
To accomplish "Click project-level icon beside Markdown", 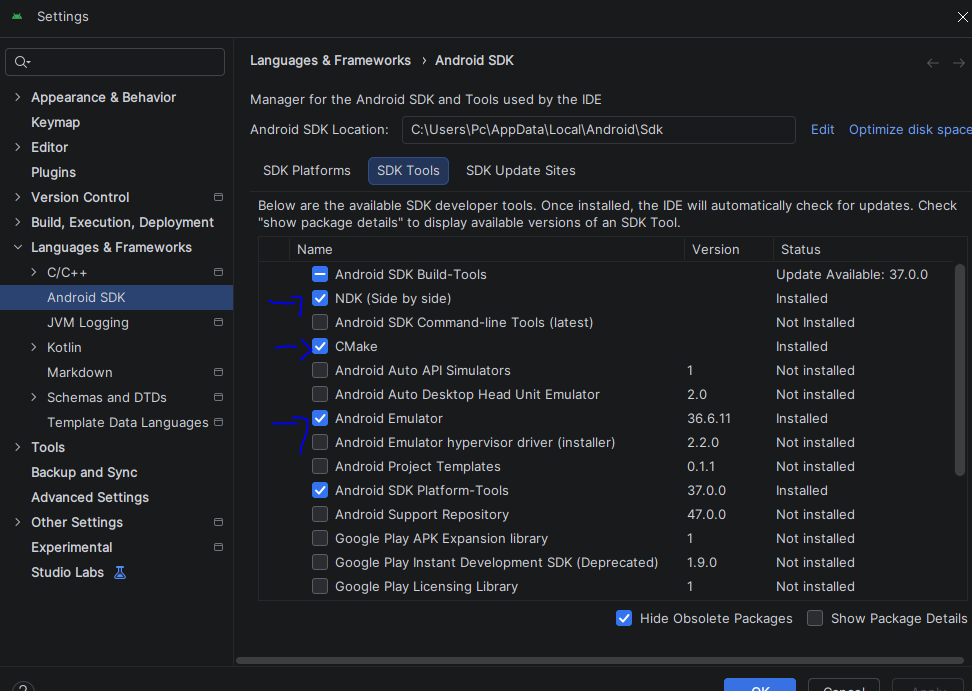I will coord(218,372).
